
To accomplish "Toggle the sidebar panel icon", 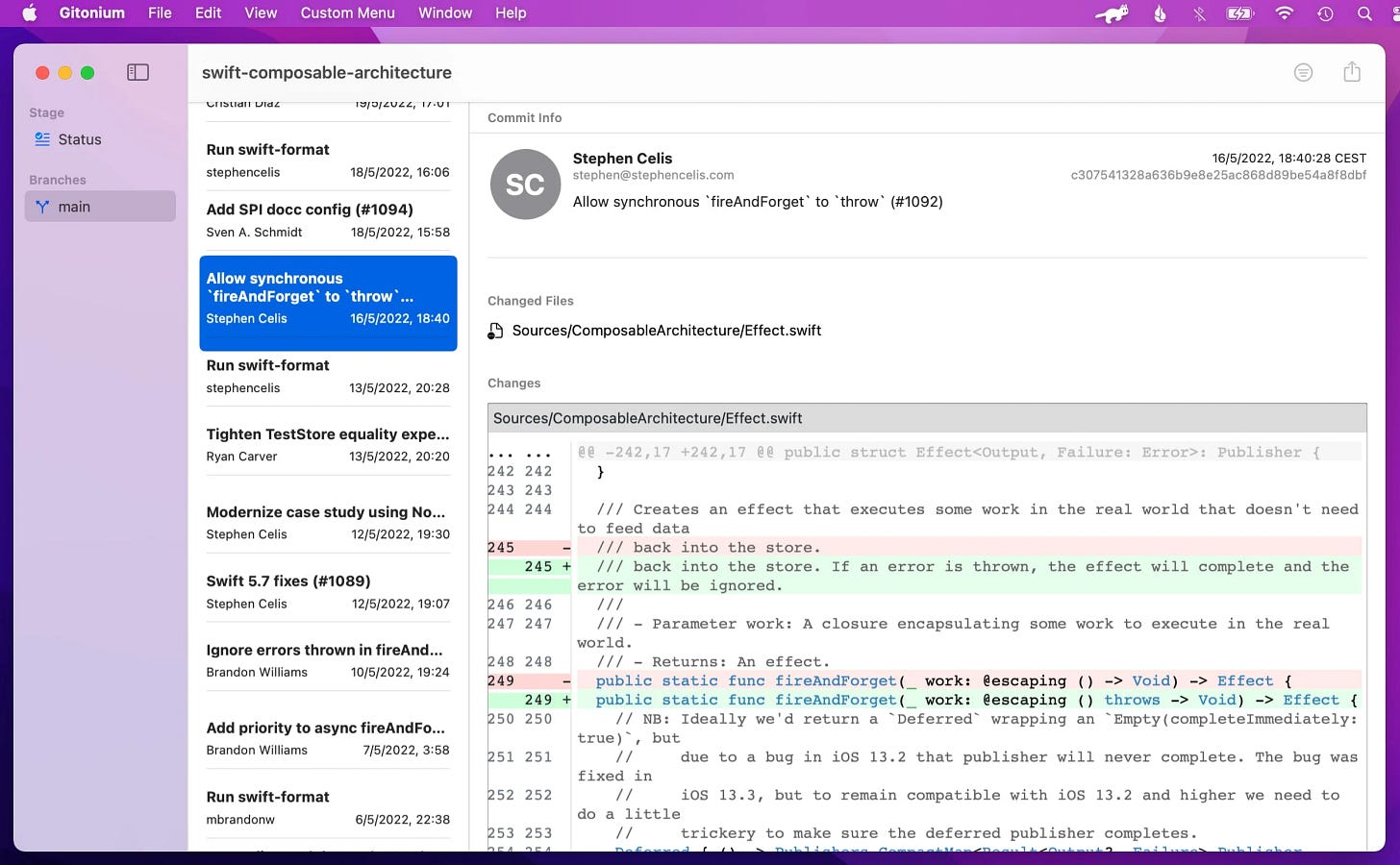I will tap(137, 72).
